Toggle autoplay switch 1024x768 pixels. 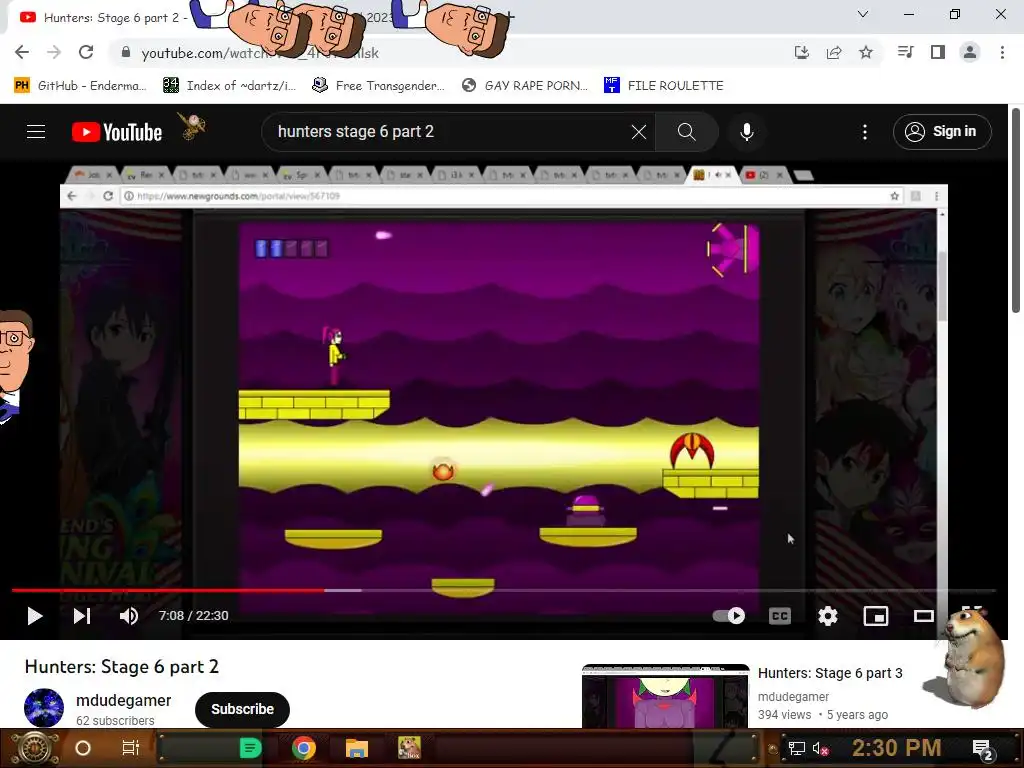(729, 616)
